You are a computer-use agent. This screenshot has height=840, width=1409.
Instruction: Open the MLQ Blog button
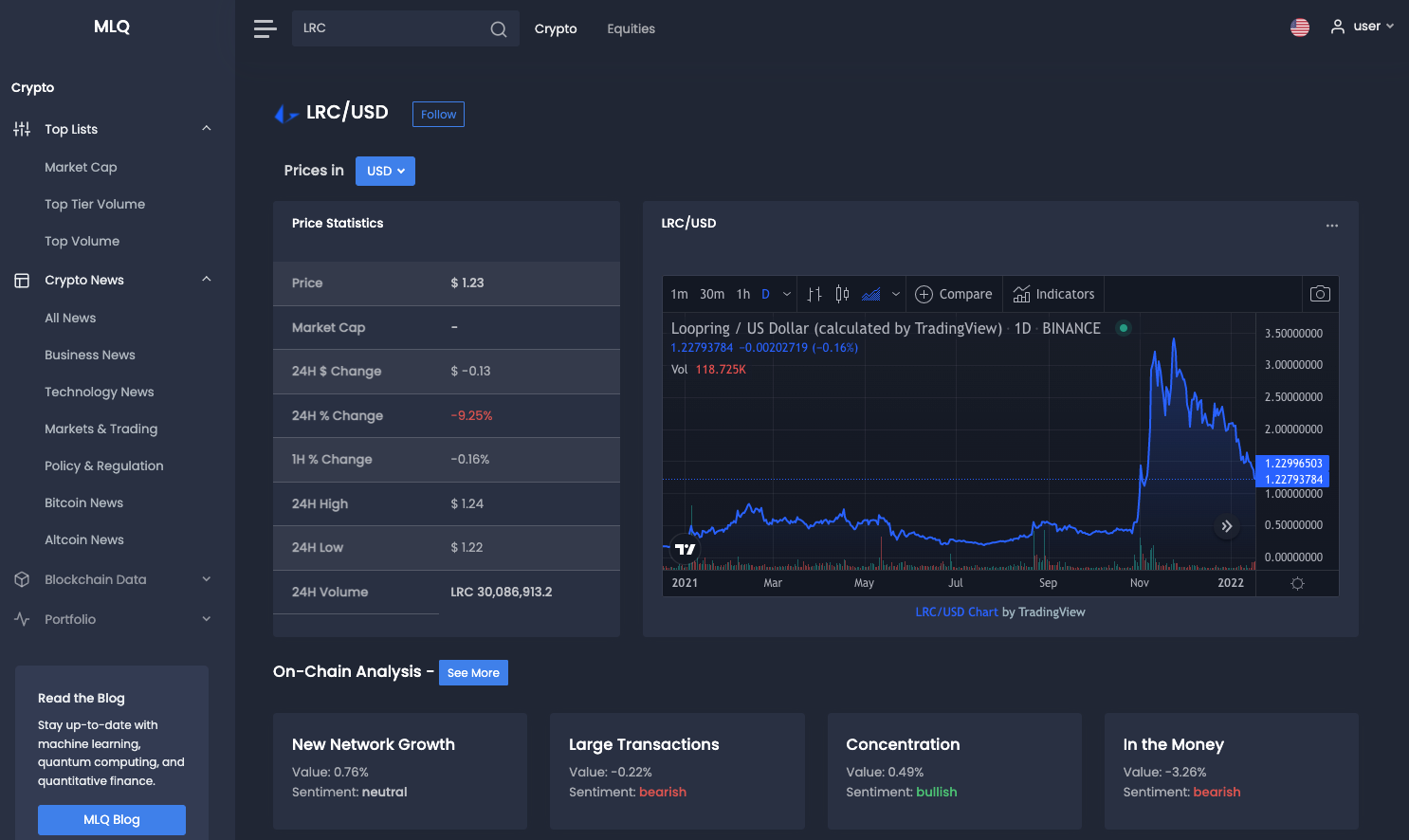click(112, 819)
